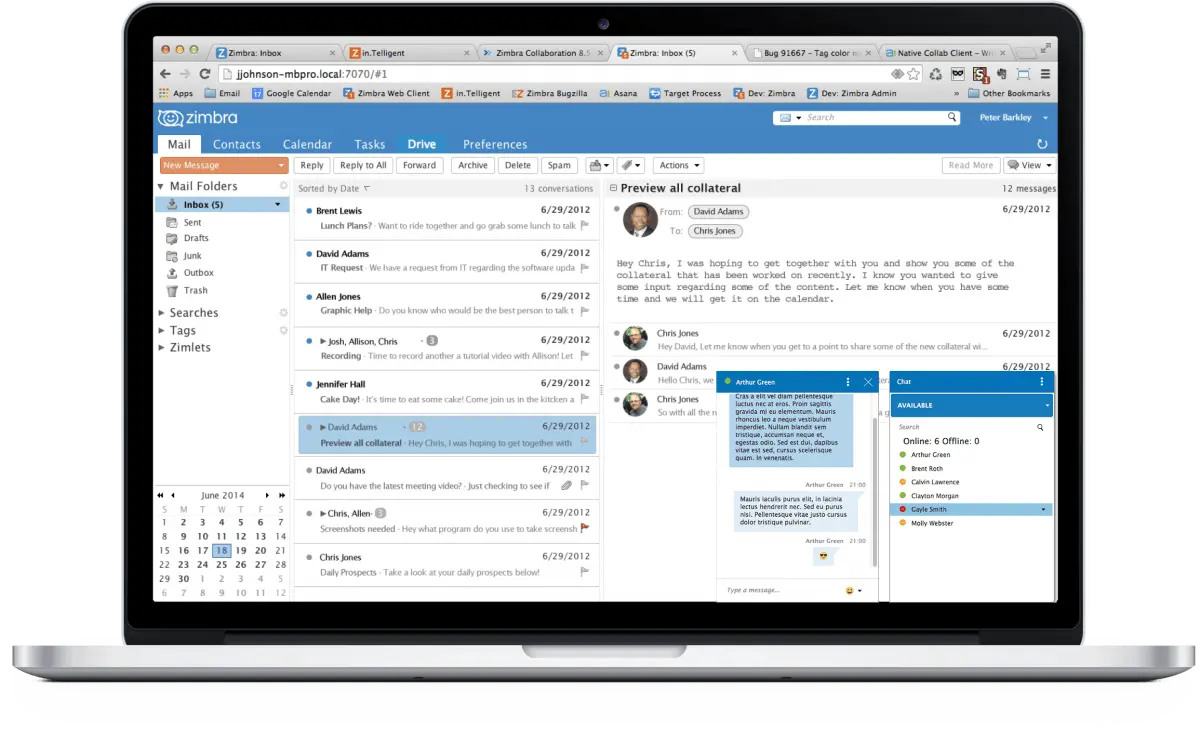
Task: Open Mail Folders gear options
Action: click(283, 186)
